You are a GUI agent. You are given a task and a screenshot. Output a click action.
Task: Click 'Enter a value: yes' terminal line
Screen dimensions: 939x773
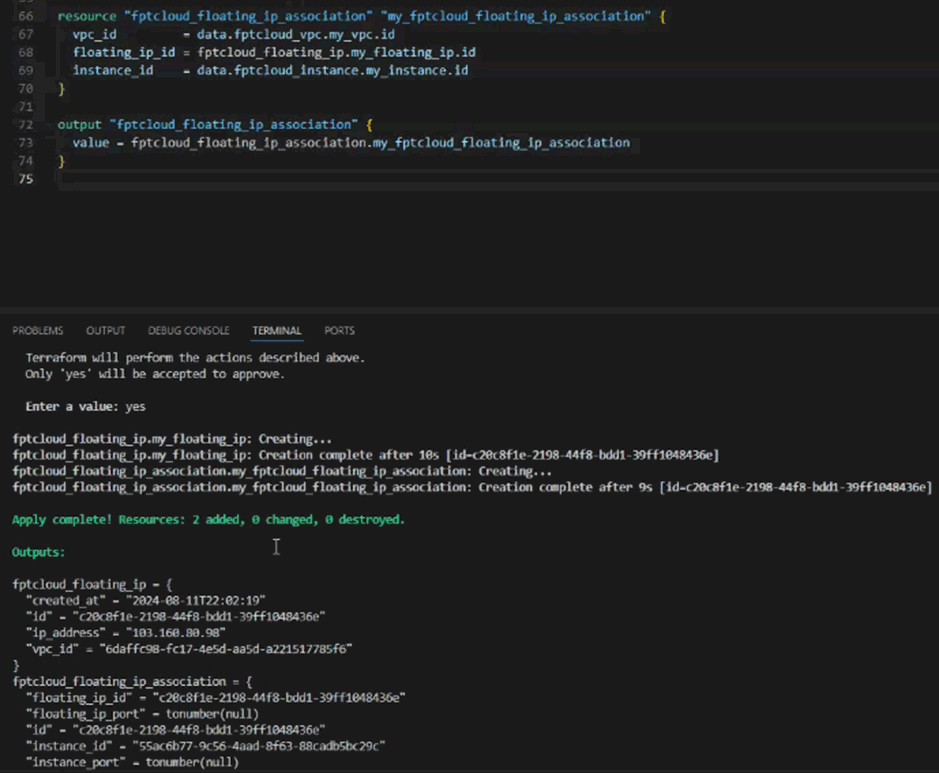tap(86, 407)
